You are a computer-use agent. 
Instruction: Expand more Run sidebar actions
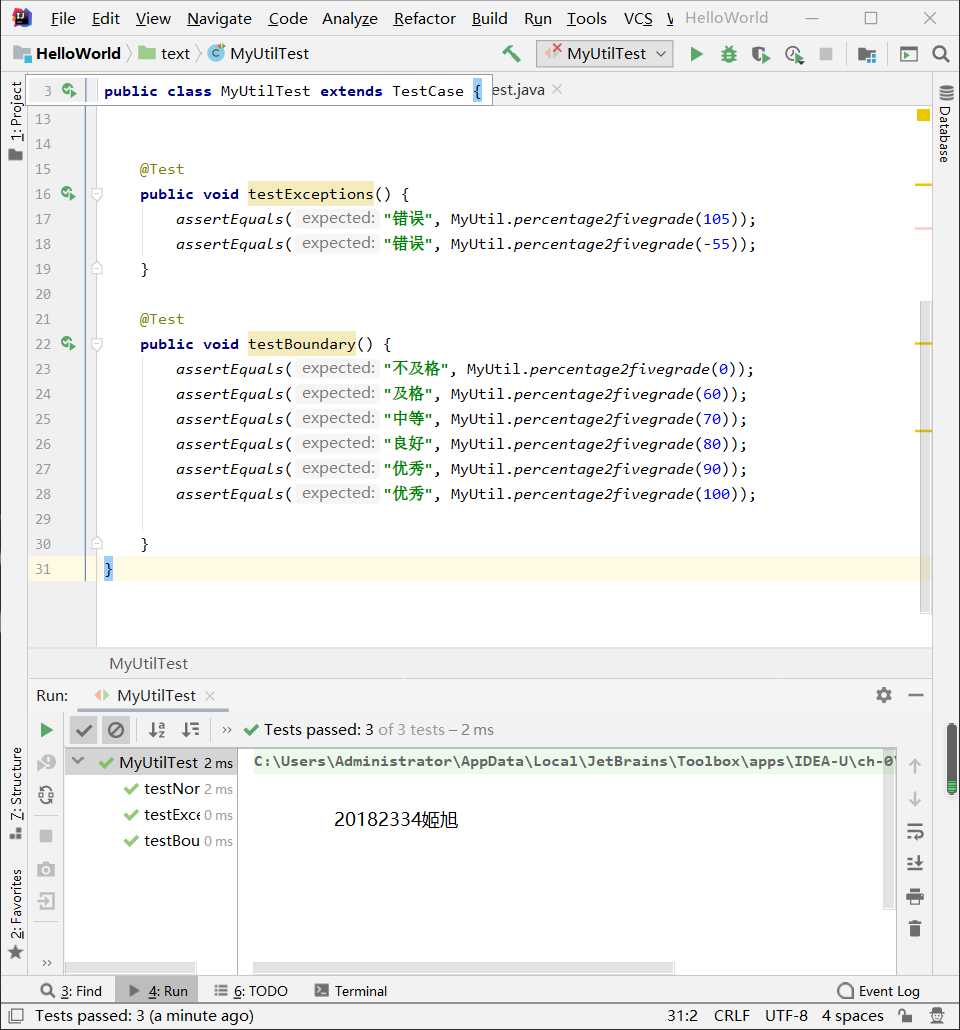46,963
